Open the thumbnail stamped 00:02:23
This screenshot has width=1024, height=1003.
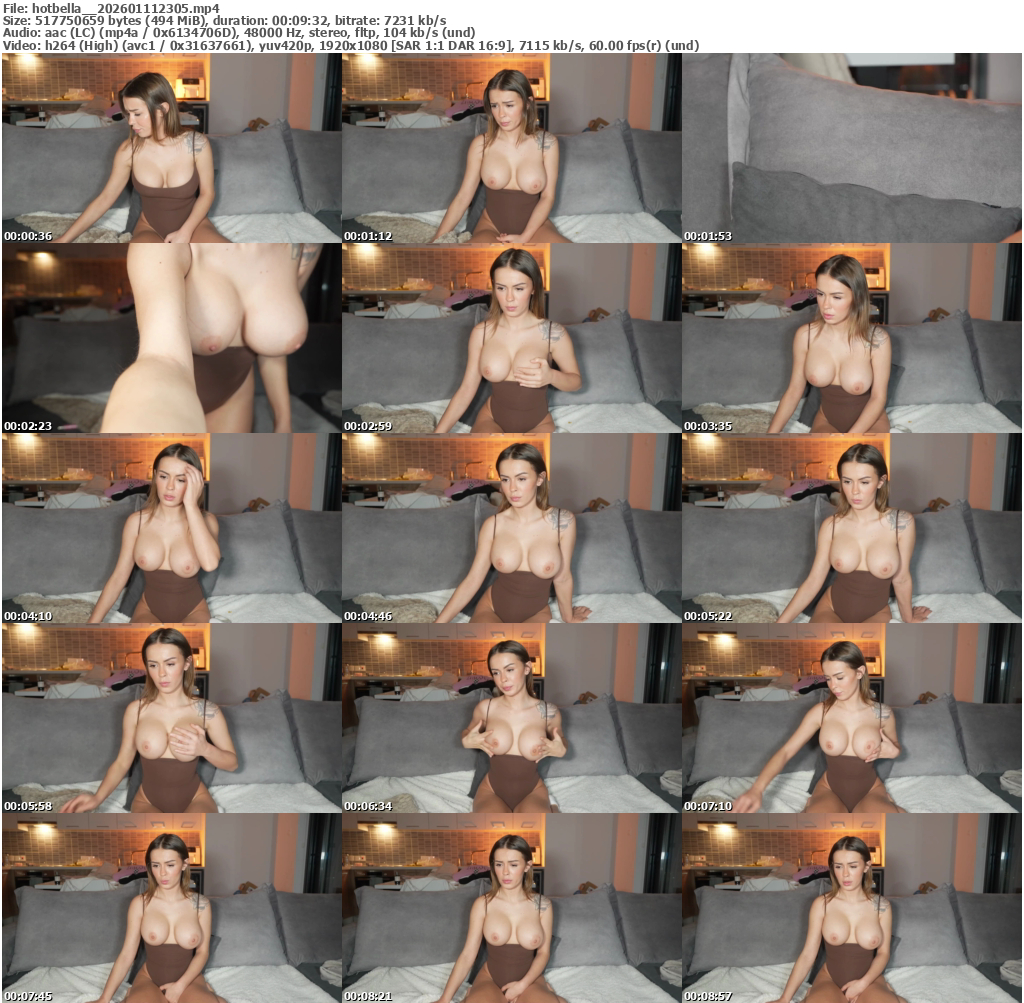[x=172, y=338]
